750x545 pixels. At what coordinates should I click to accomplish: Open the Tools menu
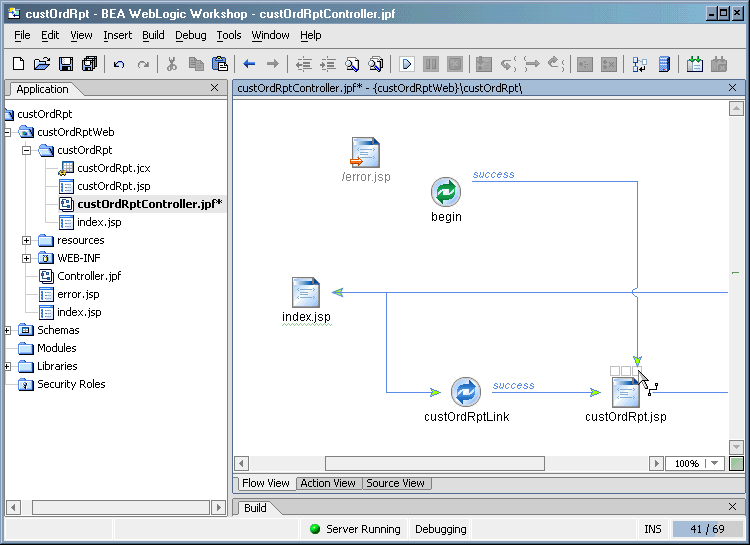coord(229,35)
